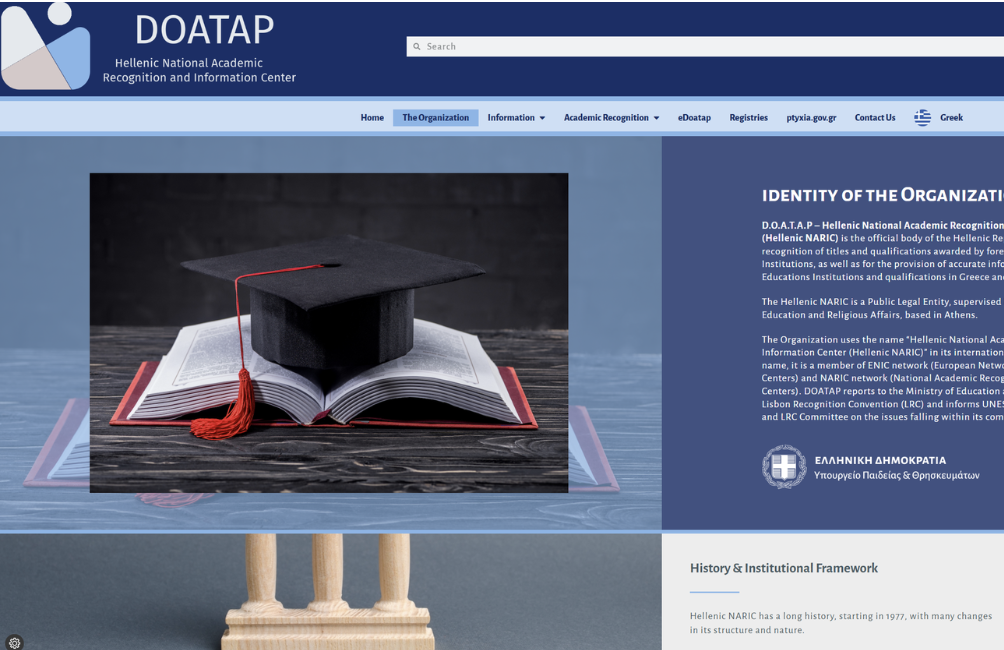The width and height of the screenshot is (1004, 650).
Task: Click the search magnifier icon
Action: tap(417, 46)
